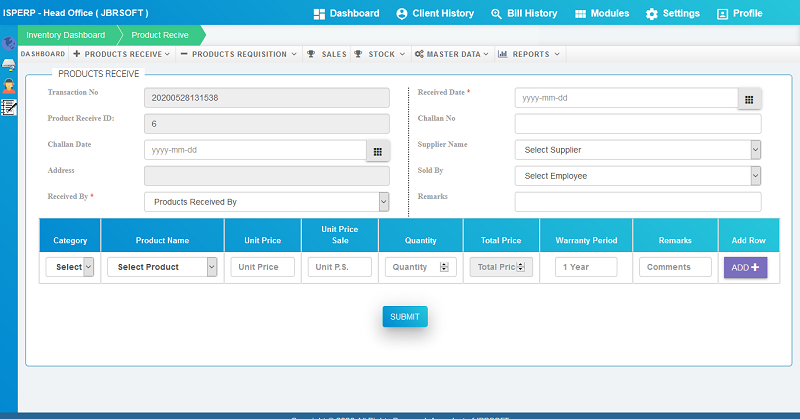Switch to Inventory Dashboard breadcrumb tab
Viewport: 800px width, 419px height.
point(65,35)
